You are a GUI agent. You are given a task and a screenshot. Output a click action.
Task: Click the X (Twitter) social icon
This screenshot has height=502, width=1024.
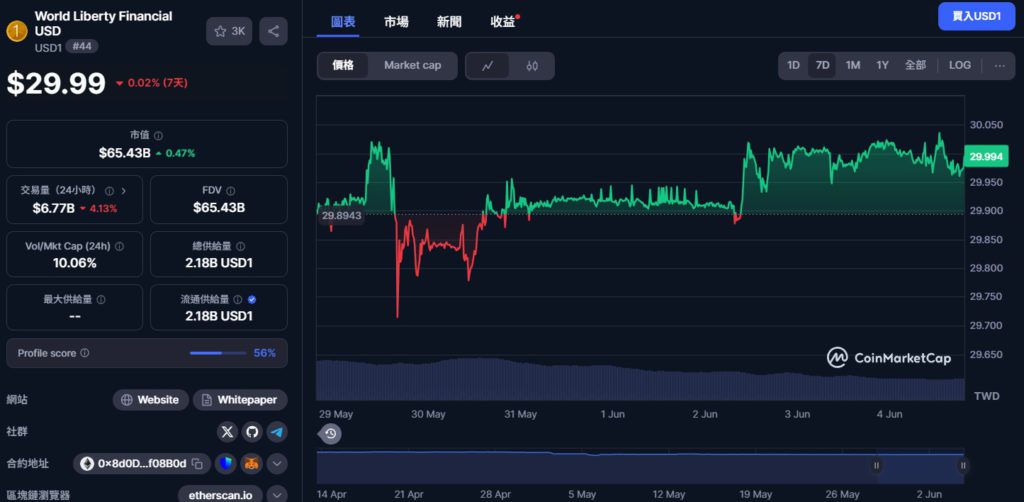click(x=227, y=432)
